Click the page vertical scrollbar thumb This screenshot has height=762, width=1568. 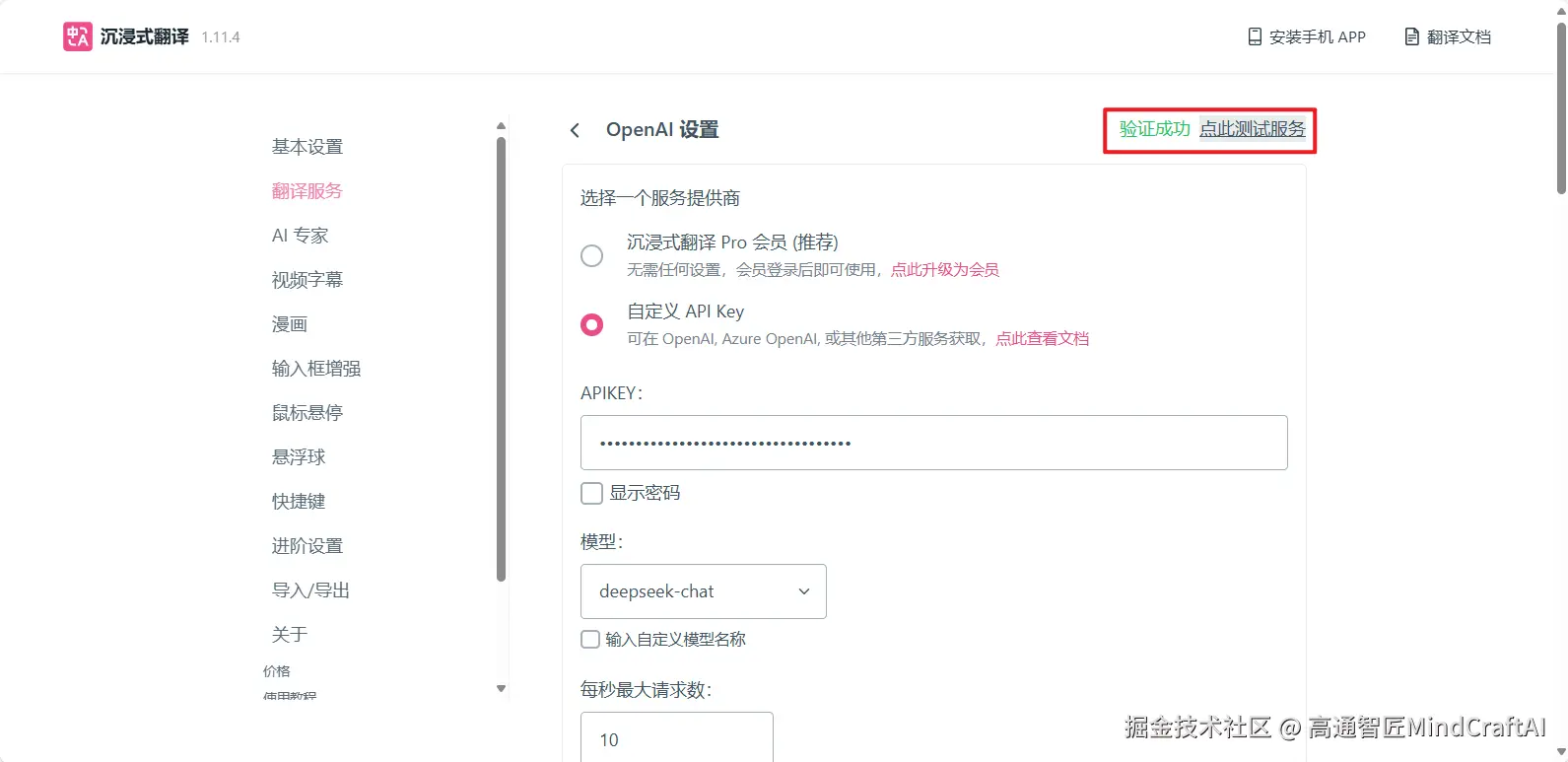pyautogui.click(x=1561, y=108)
